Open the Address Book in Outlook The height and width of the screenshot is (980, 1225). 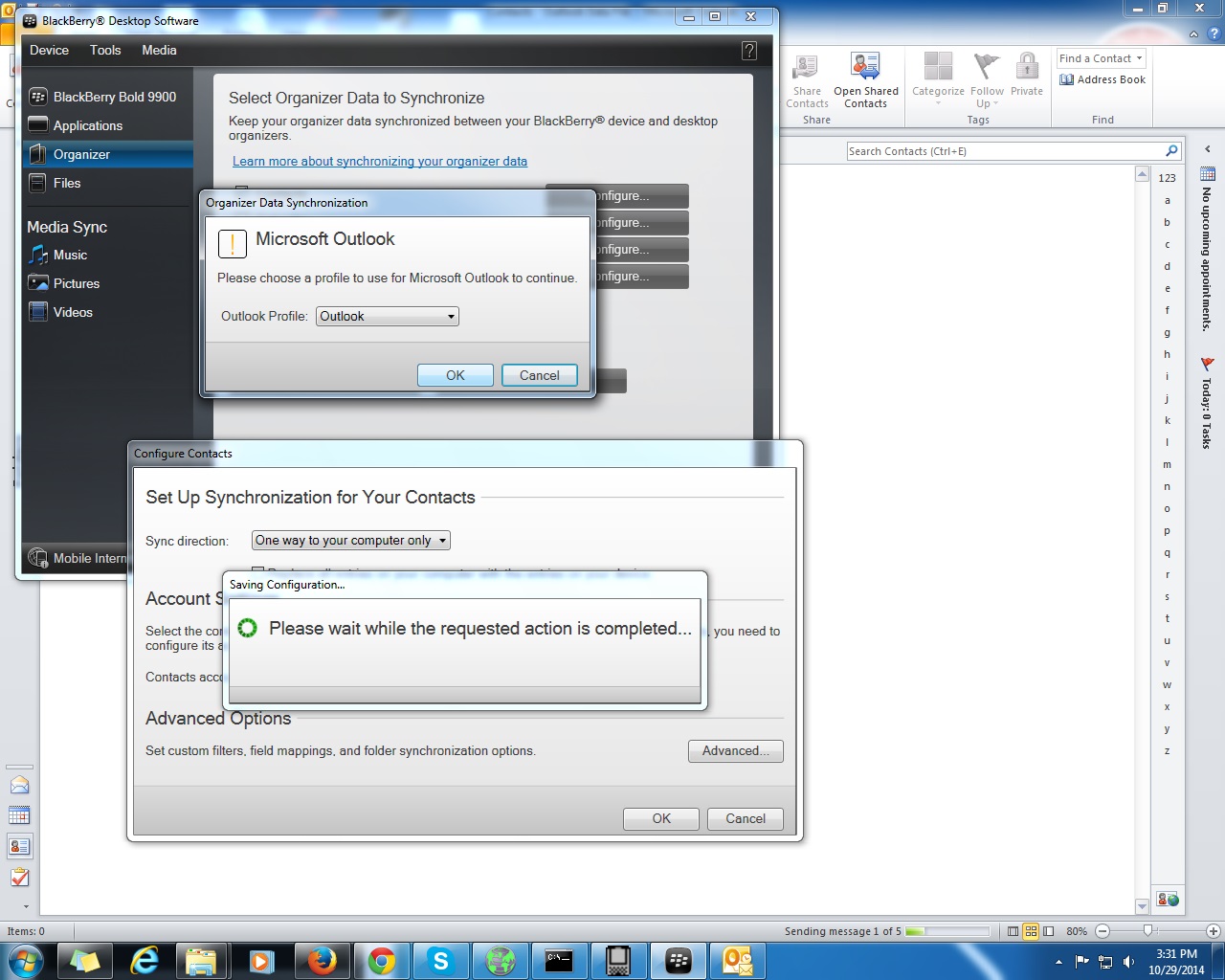[x=1102, y=79]
